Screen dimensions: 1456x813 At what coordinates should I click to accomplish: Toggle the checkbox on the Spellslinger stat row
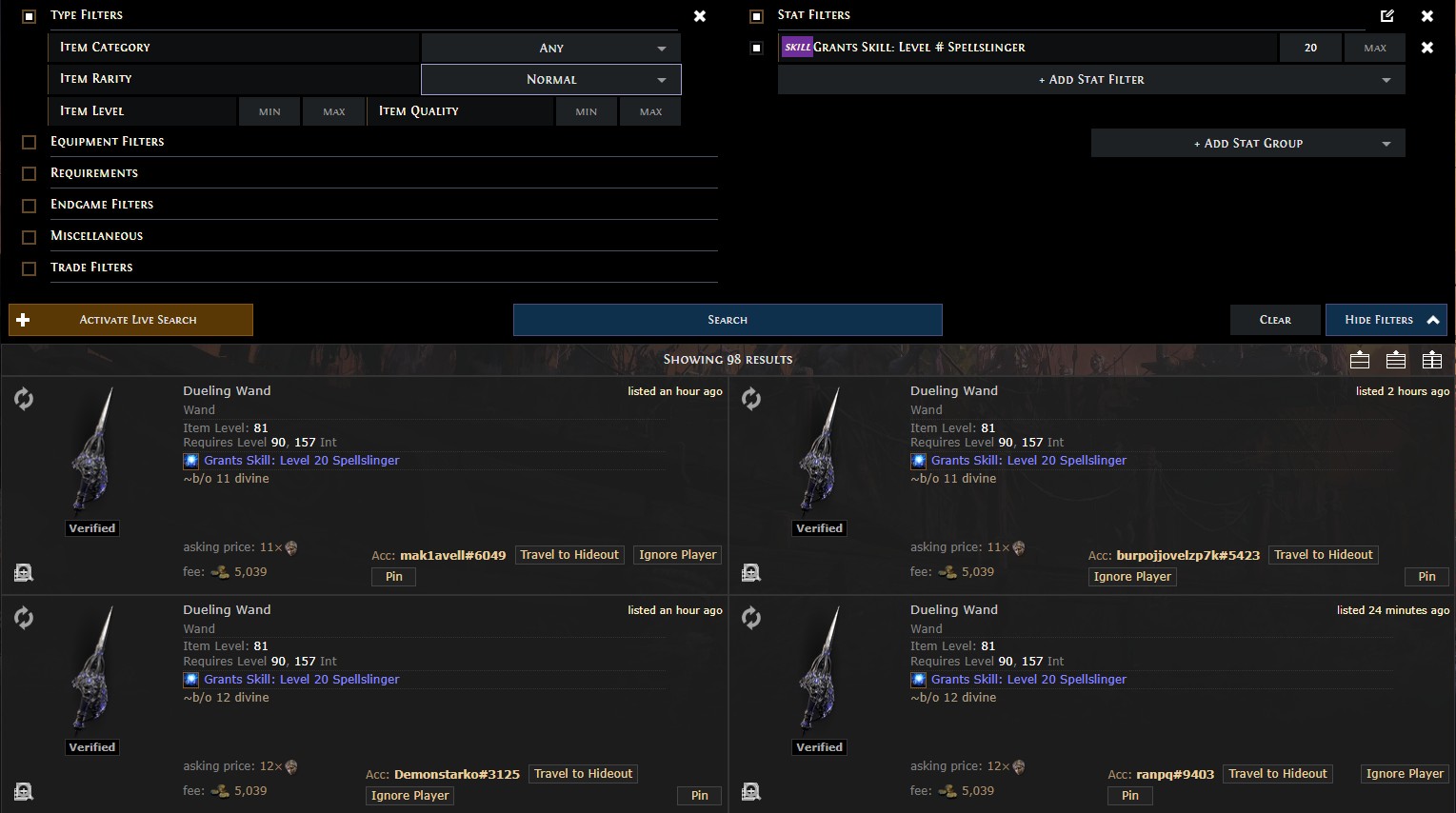tap(757, 48)
